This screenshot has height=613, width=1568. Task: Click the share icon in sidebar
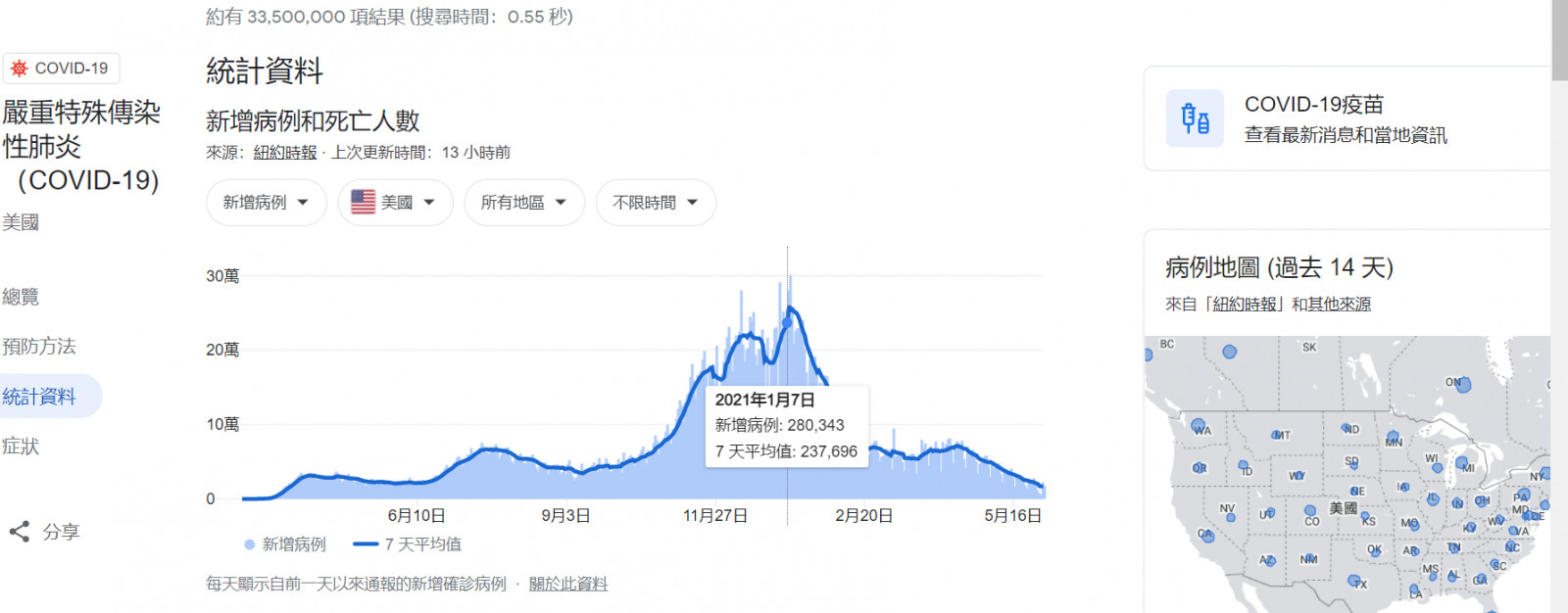[19, 532]
